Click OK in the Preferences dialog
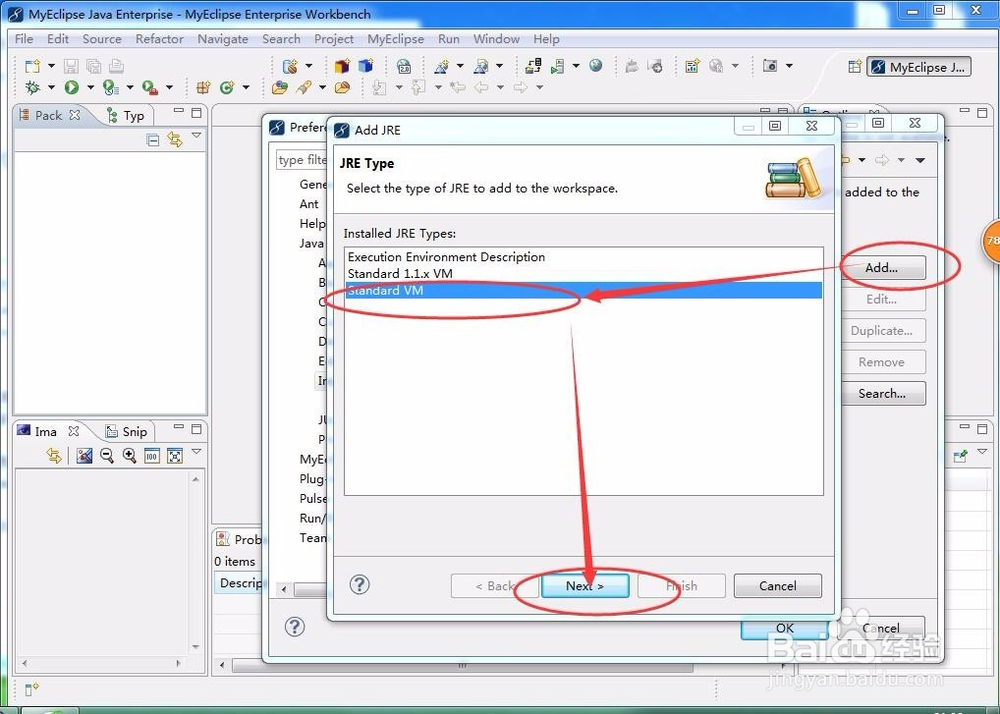This screenshot has height=714, width=1000. click(784, 629)
